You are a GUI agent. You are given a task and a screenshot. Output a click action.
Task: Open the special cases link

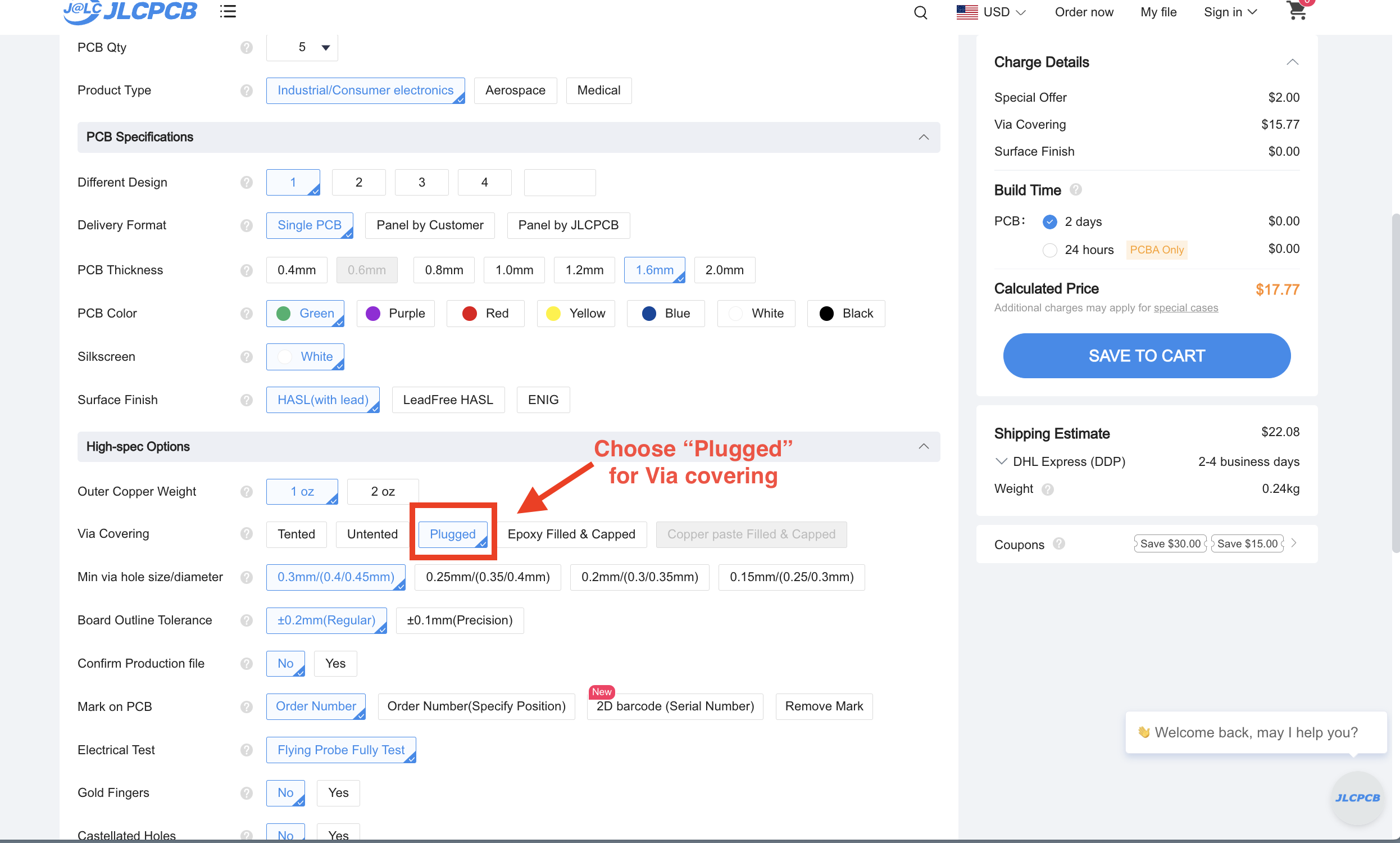point(1186,308)
